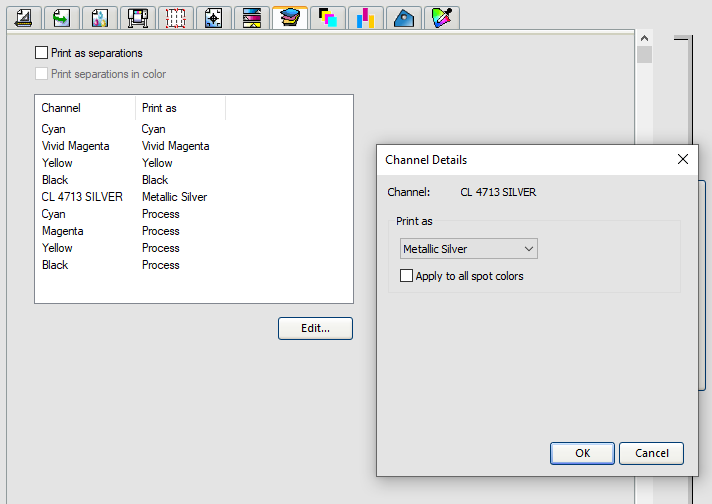Check Apply to all spot colors
The image size is (712, 504).
point(406,276)
